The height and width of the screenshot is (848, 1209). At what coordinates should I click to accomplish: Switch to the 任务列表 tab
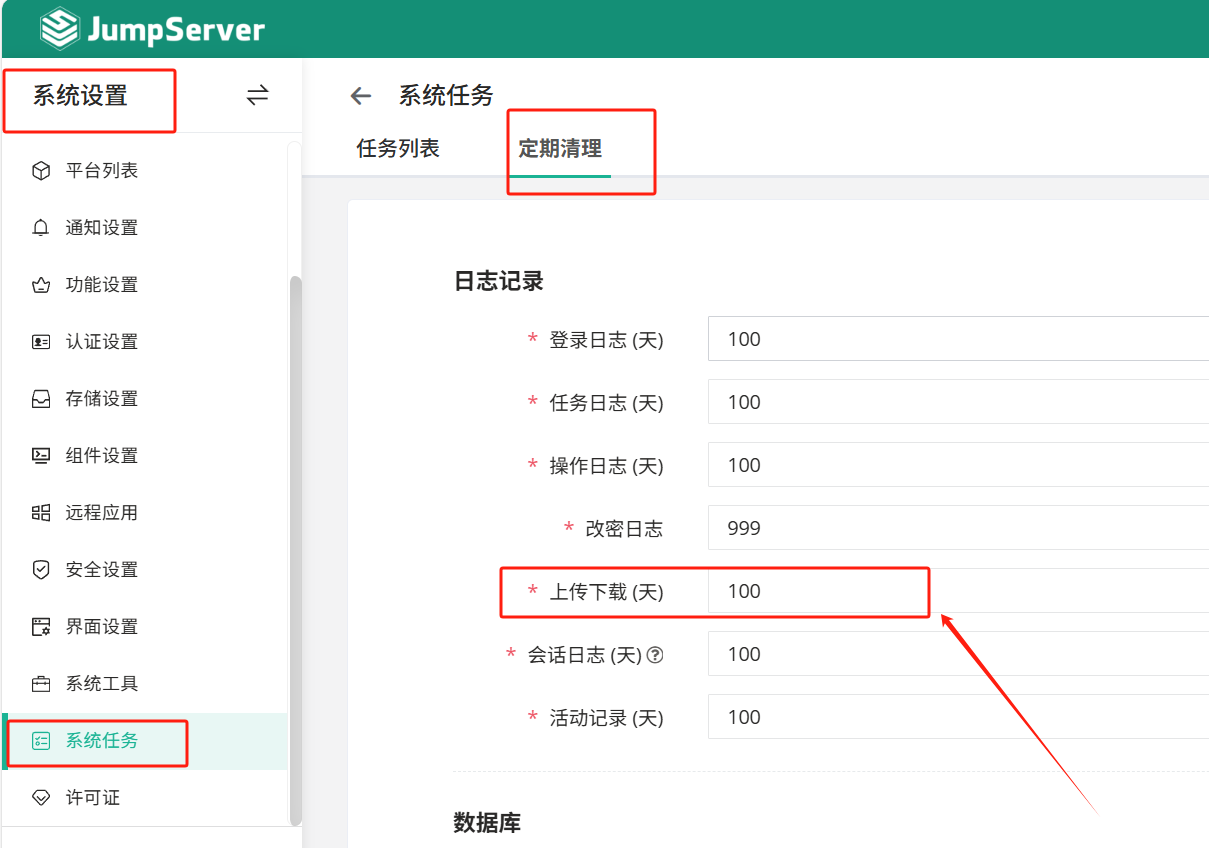click(x=398, y=149)
